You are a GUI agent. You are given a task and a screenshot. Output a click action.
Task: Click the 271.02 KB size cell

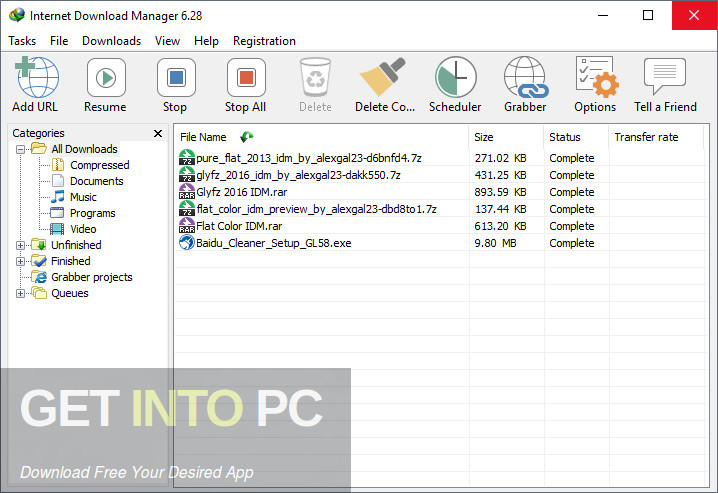coord(500,158)
